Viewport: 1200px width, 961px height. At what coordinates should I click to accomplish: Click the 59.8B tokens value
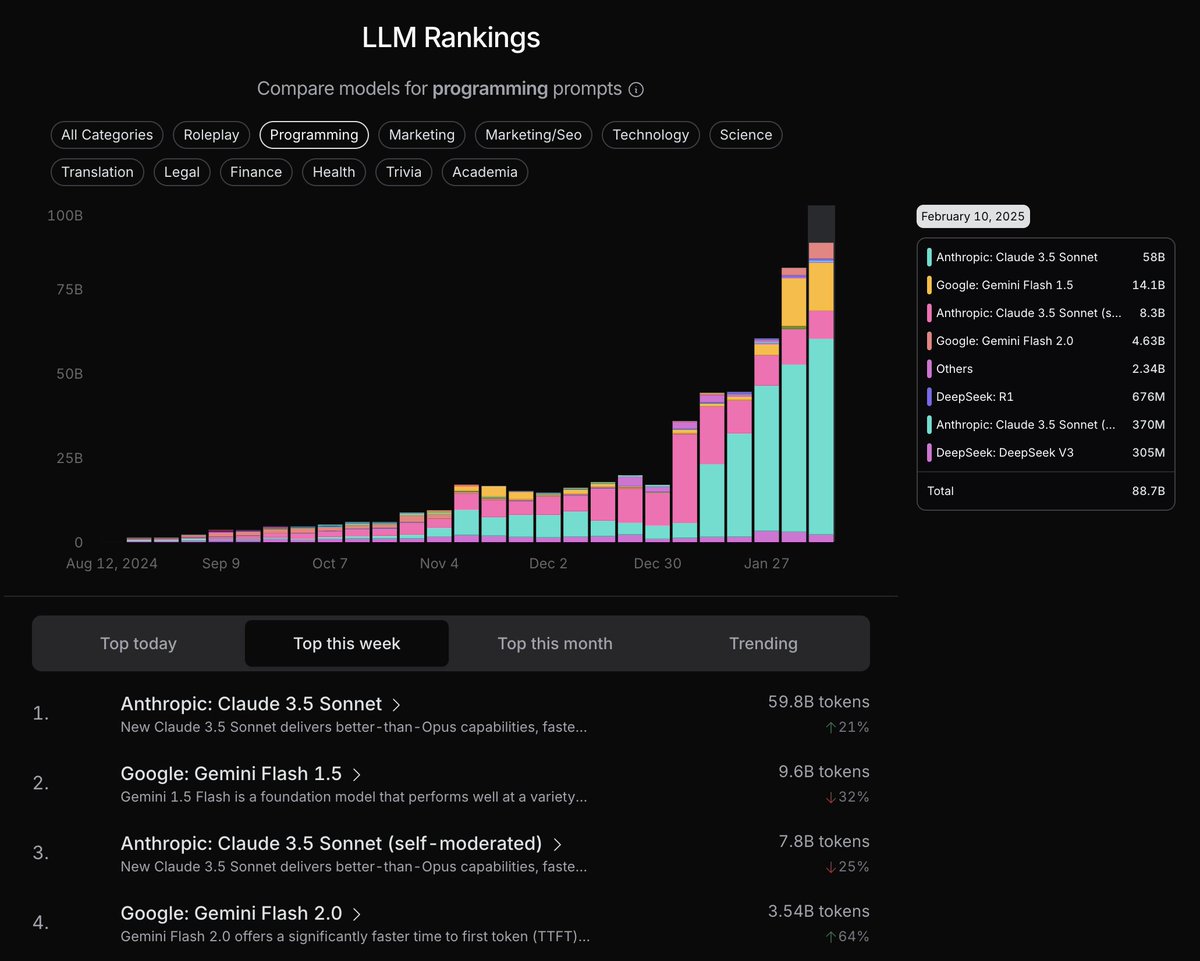point(818,702)
